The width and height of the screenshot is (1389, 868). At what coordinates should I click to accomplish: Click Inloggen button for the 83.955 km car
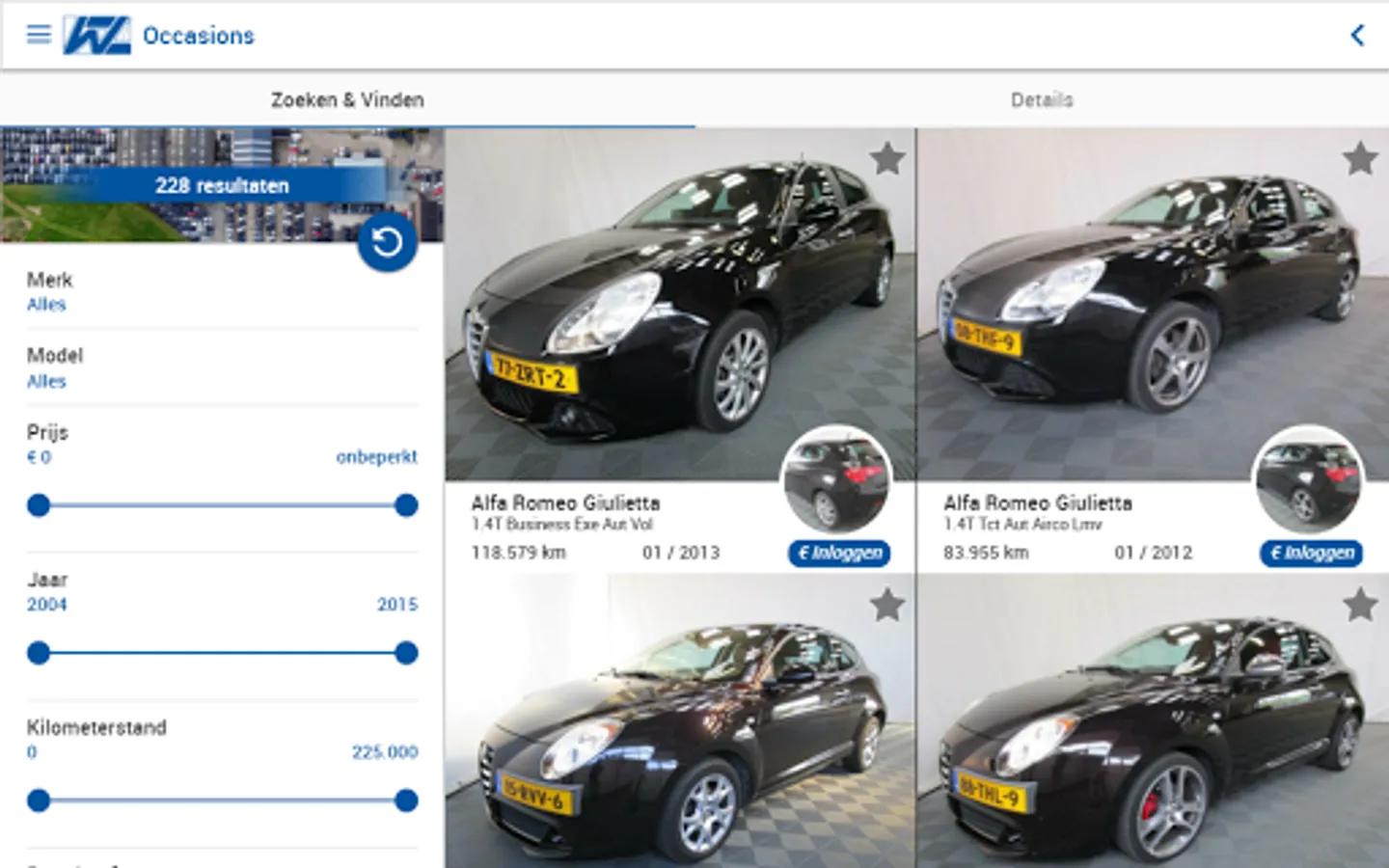pos(1312,553)
